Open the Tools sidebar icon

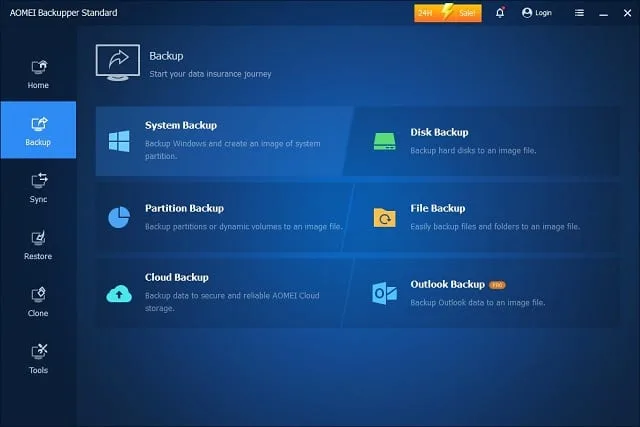(39, 352)
